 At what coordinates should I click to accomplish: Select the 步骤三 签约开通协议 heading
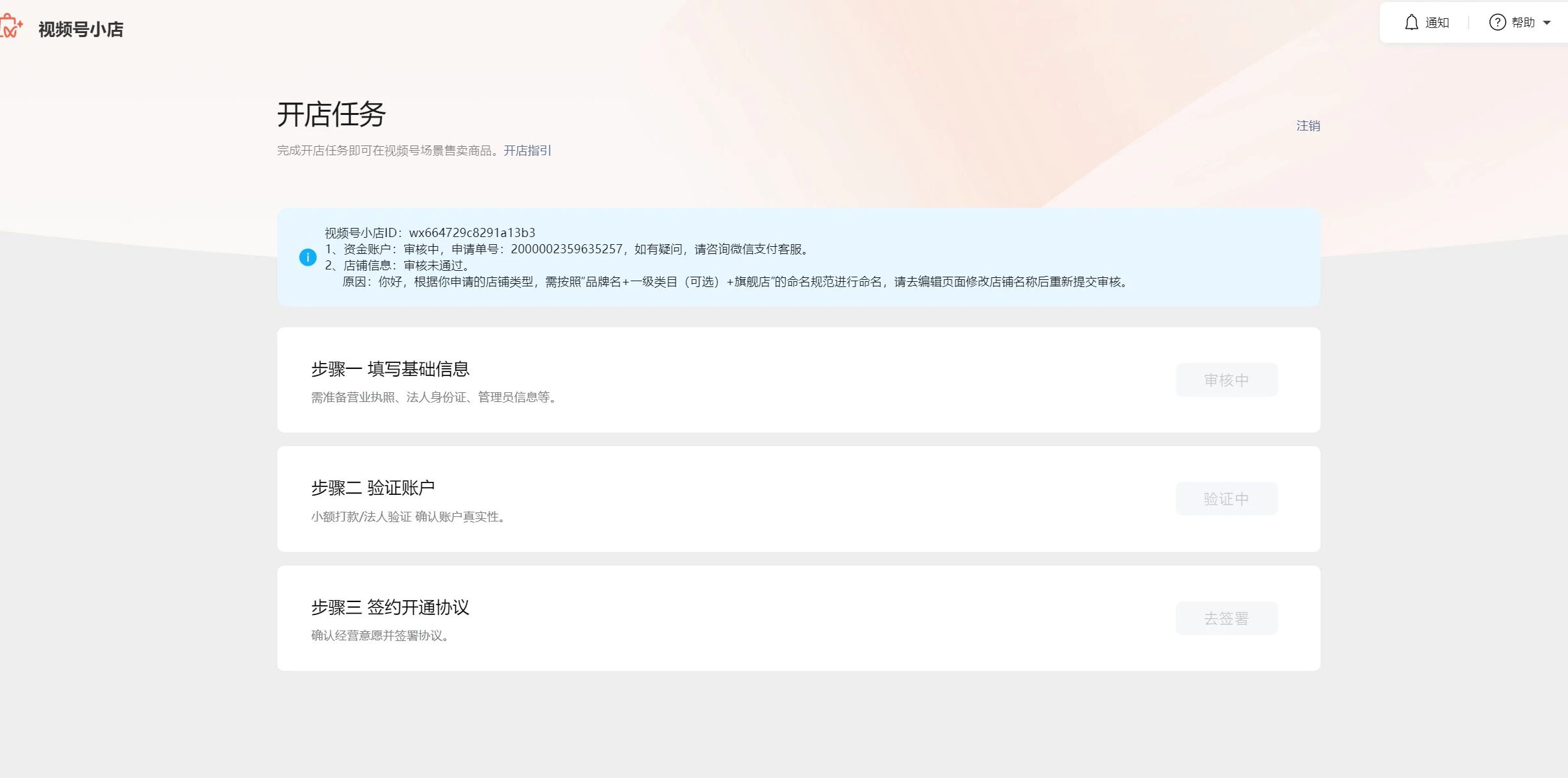pos(390,607)
